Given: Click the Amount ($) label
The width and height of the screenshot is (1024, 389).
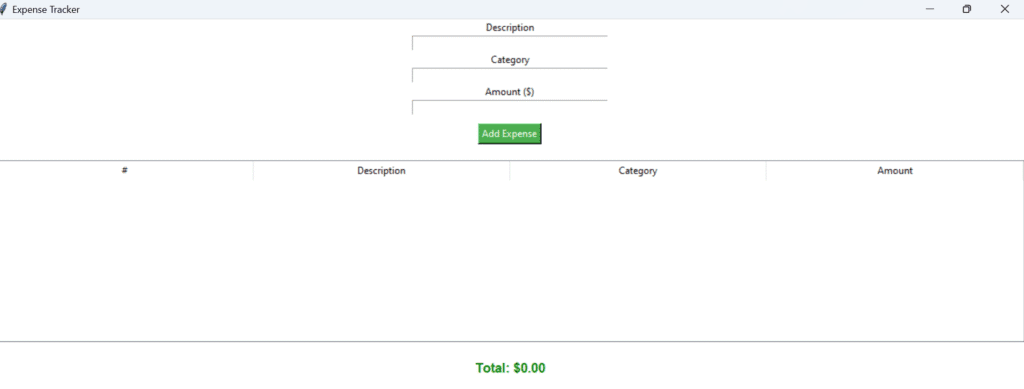Looking at the screenshot, I should tap(509, 92).
